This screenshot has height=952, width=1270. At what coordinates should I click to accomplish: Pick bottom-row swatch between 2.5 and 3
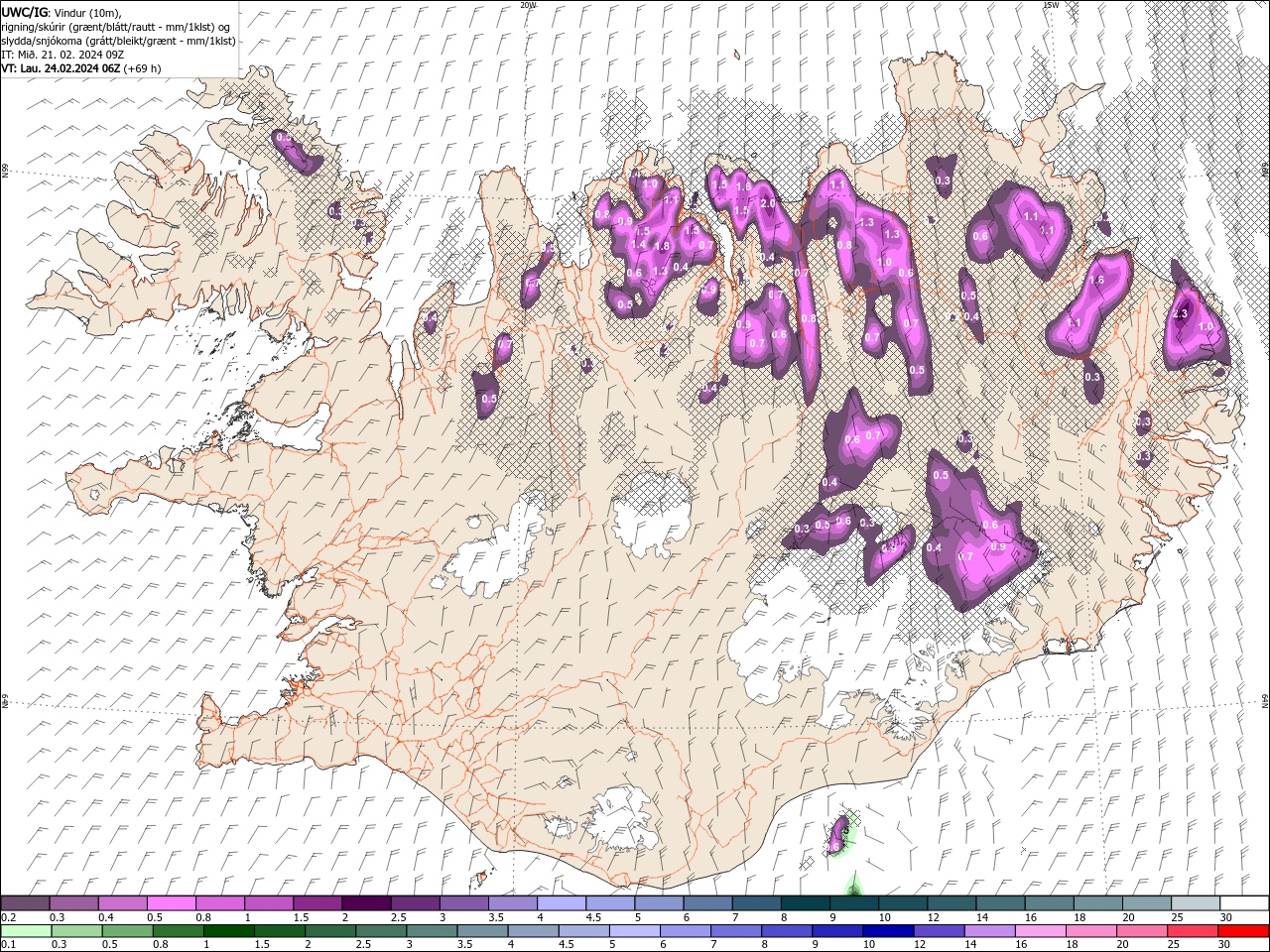381,931
